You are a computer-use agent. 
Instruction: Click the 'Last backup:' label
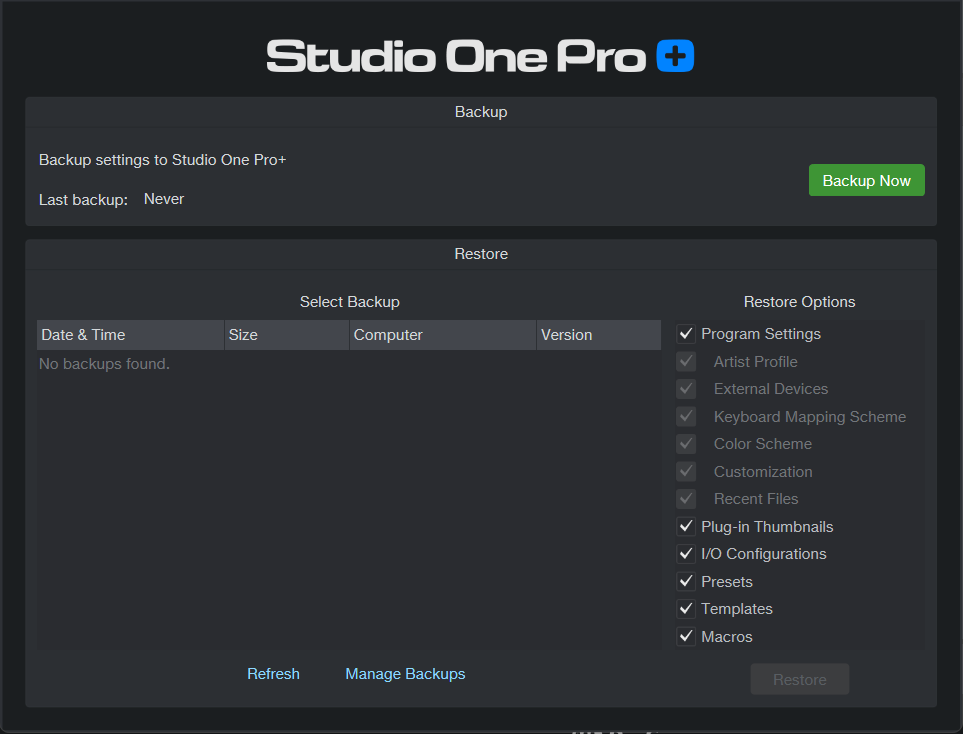coord(84,200)
